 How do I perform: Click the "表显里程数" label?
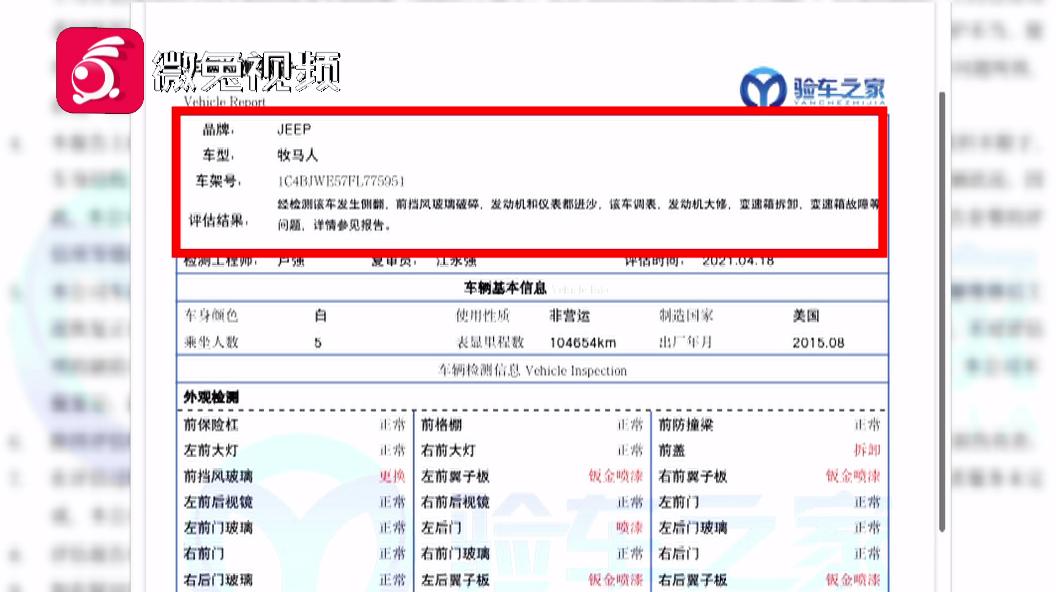click(x=490, y=342)
